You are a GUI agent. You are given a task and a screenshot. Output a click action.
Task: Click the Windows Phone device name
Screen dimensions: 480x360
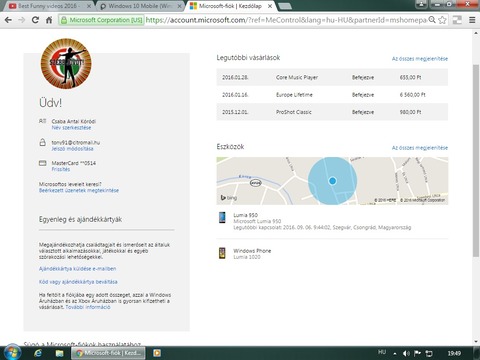(252, 251)
